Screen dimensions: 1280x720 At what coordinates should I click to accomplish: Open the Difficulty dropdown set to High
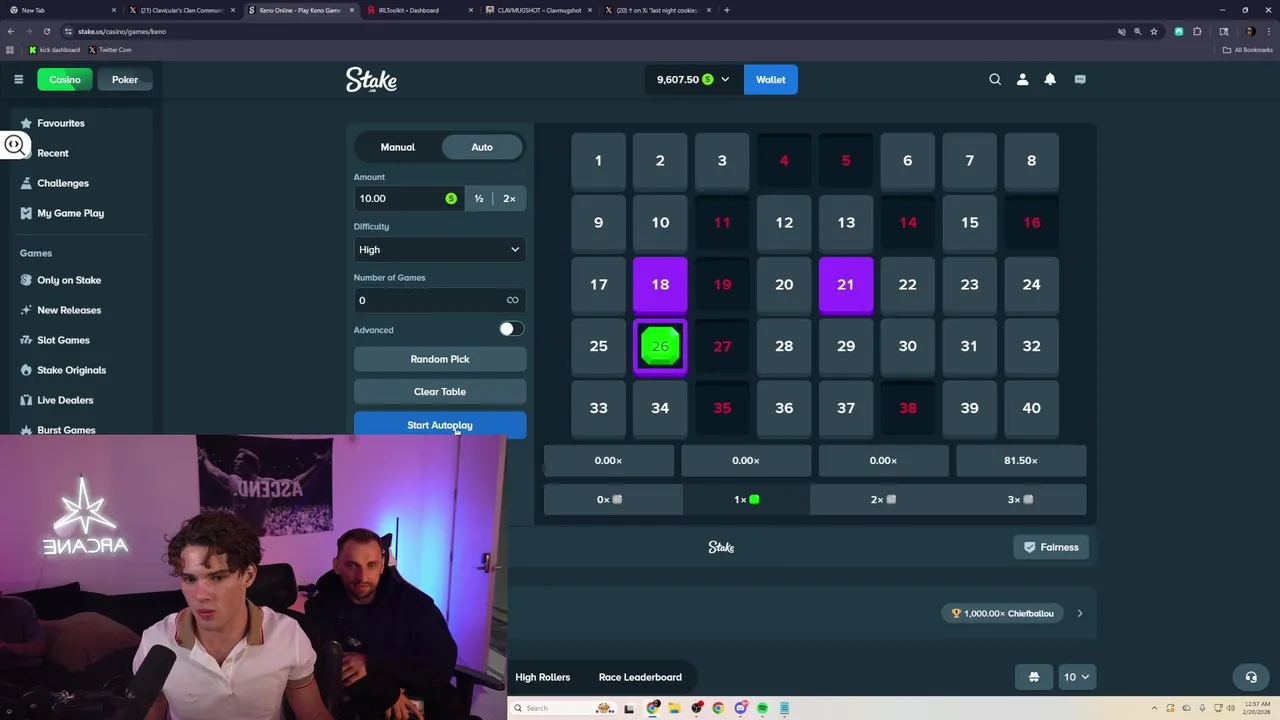click(440, 249)
